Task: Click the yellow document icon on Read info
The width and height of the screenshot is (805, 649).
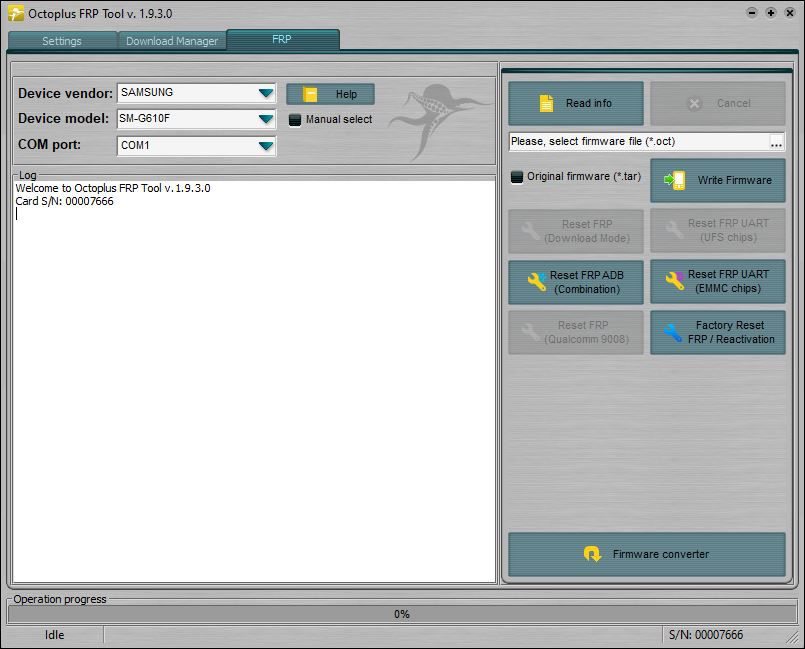Action: (546, 103)
